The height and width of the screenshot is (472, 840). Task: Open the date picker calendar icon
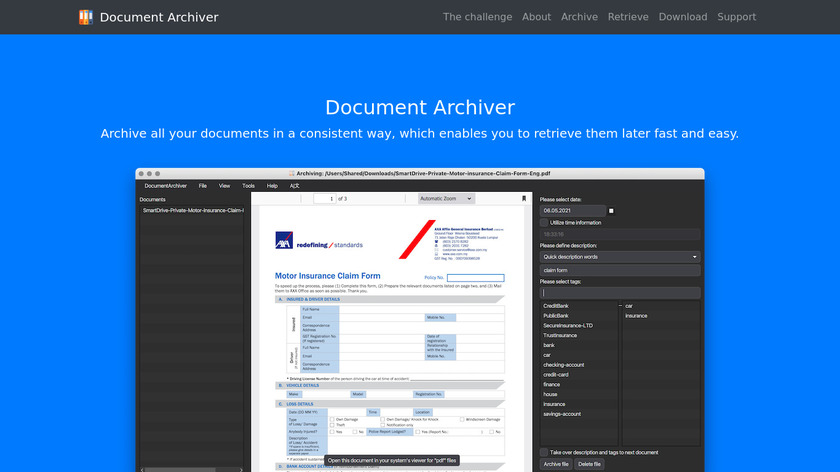[612, 211]
